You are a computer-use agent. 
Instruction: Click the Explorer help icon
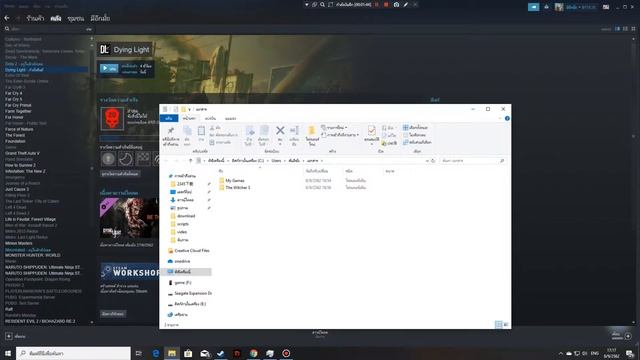click(x=507, y=118)
